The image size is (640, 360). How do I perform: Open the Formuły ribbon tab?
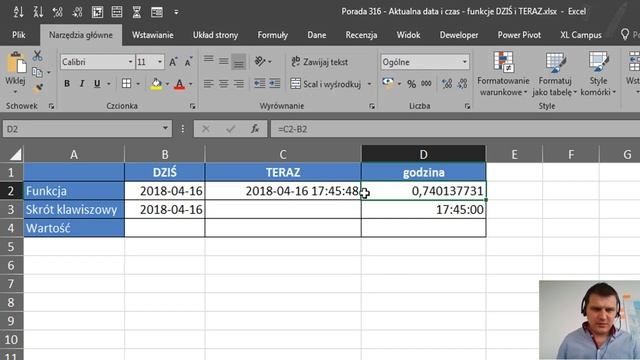click(273, 35)
